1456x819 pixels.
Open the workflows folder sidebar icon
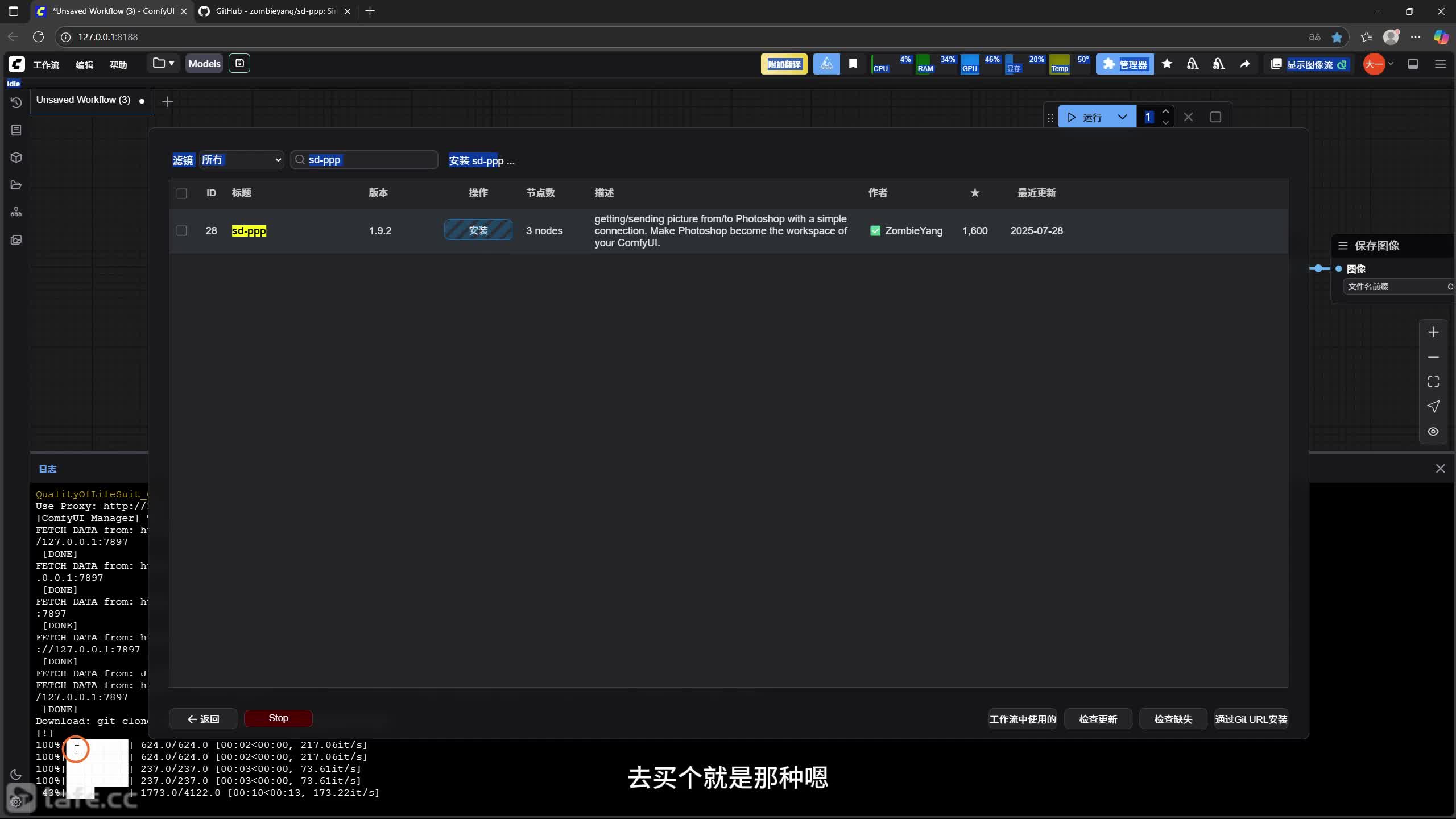click(16, 185)
